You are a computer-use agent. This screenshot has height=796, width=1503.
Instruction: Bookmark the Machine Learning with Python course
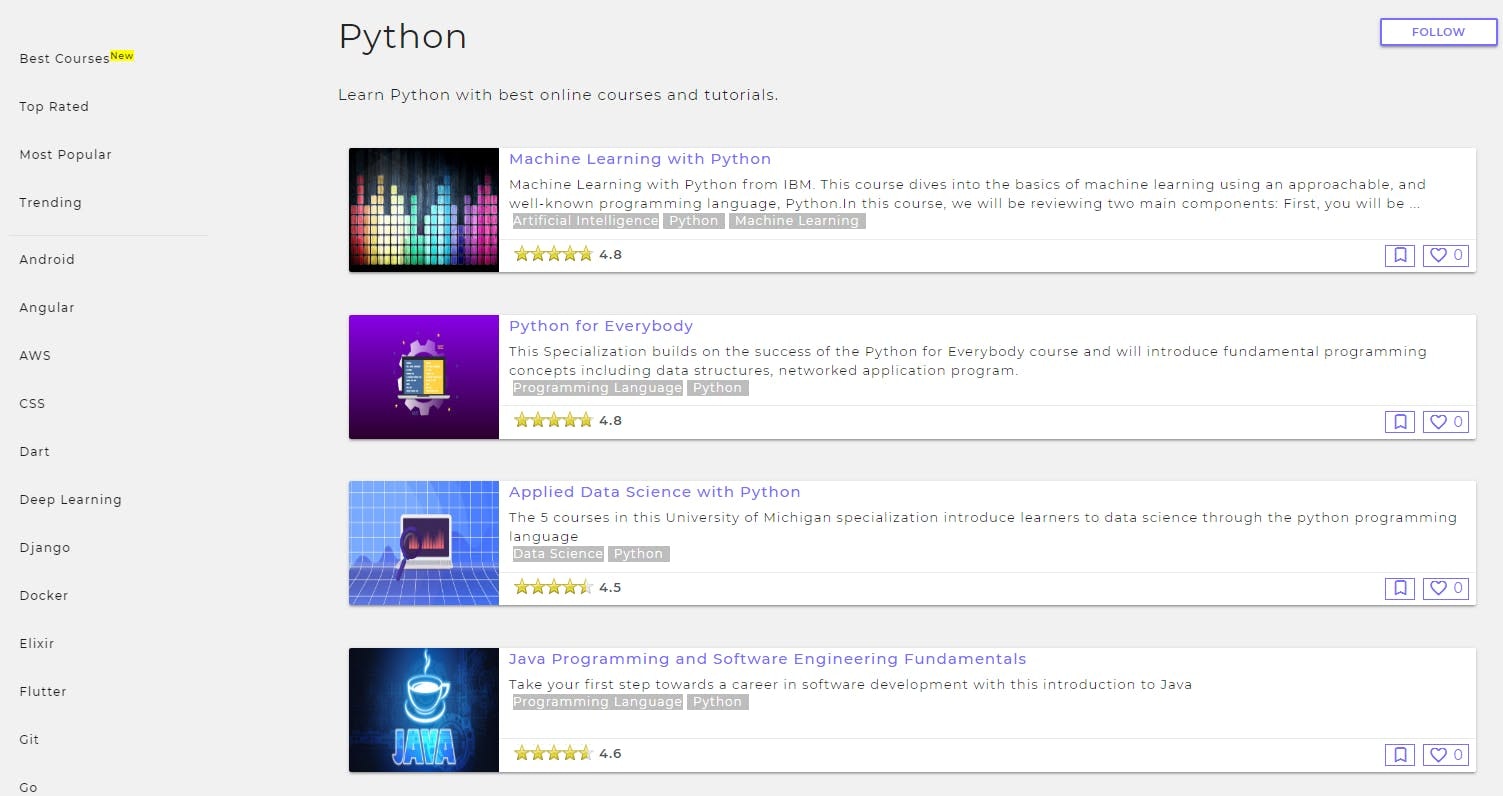pos(1400,255)
